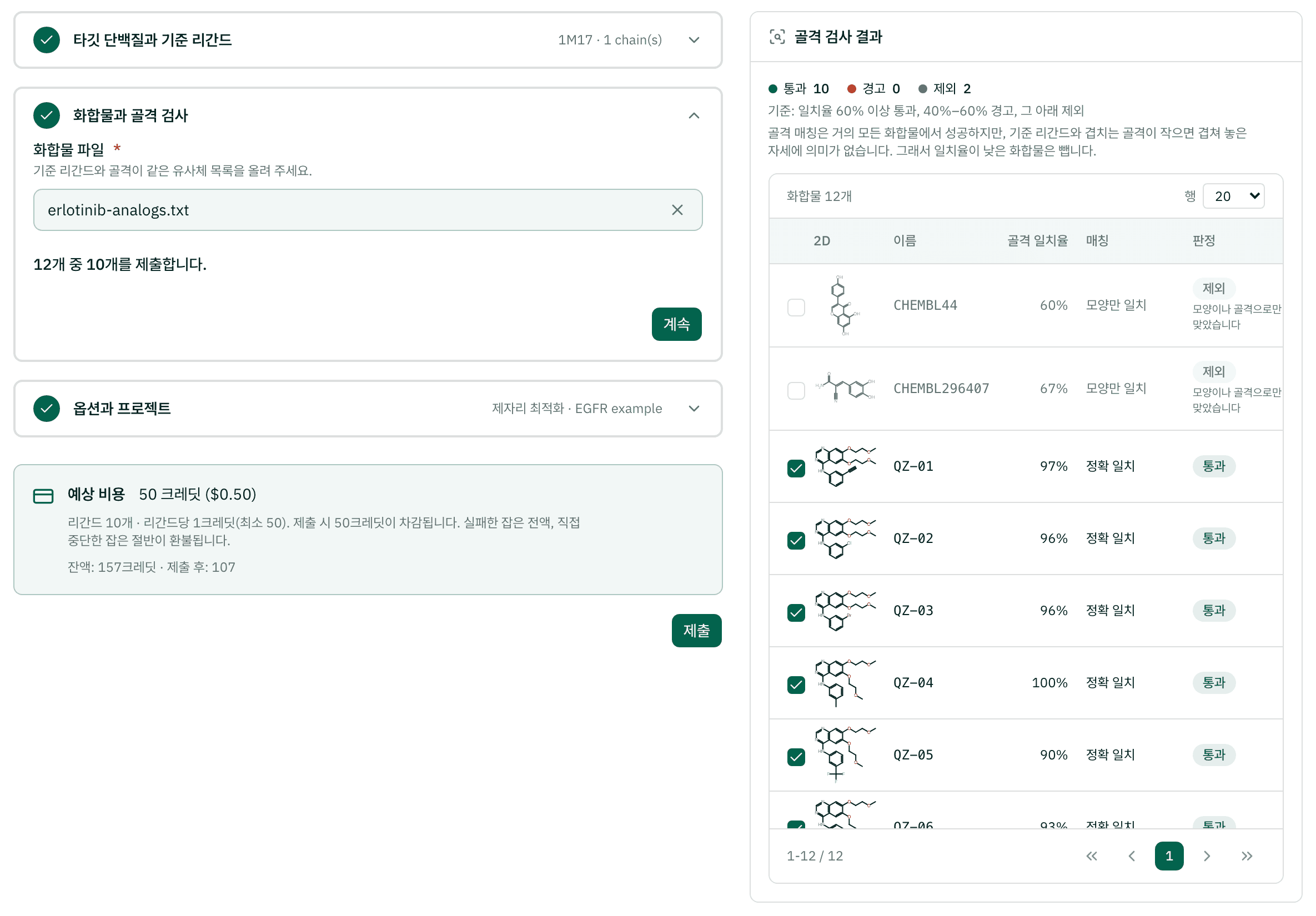
Task: Click the CHEMBL44 2D structure thumbnail
Action: pos(845,305)
